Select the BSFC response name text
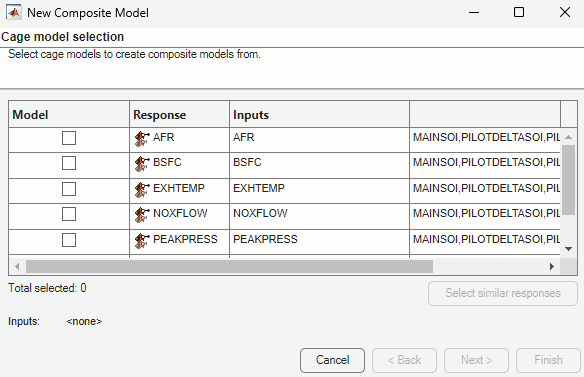 tap(167, 162)
